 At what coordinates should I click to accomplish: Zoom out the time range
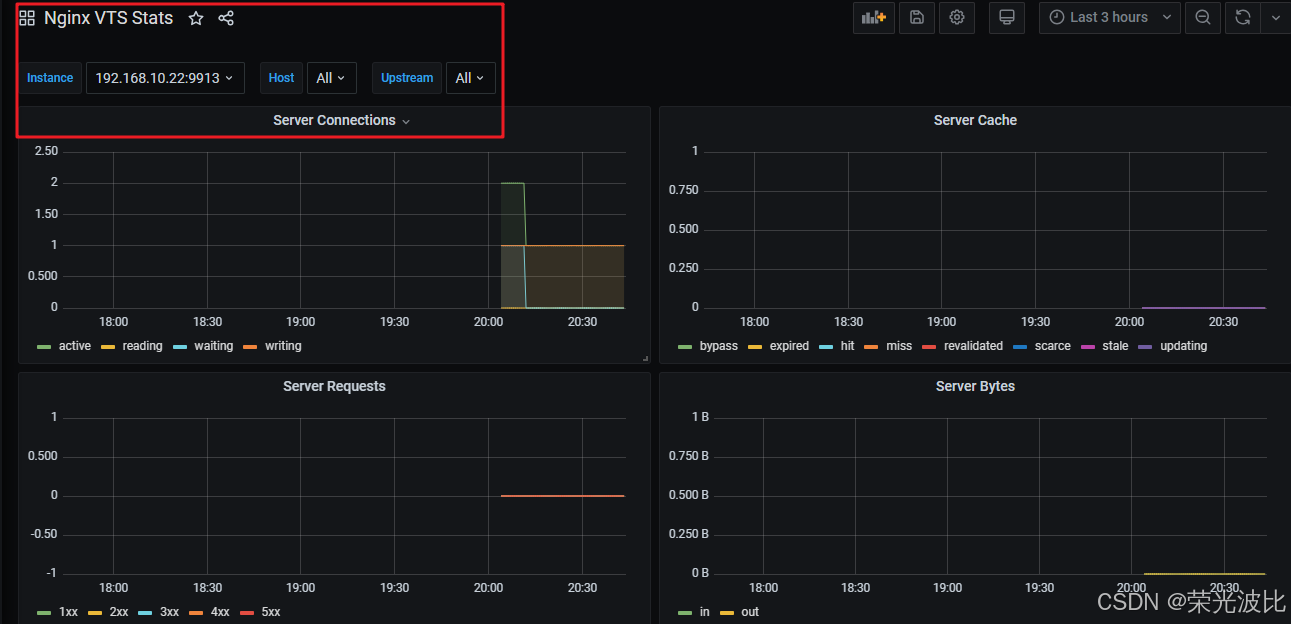tap(1203, 17)
